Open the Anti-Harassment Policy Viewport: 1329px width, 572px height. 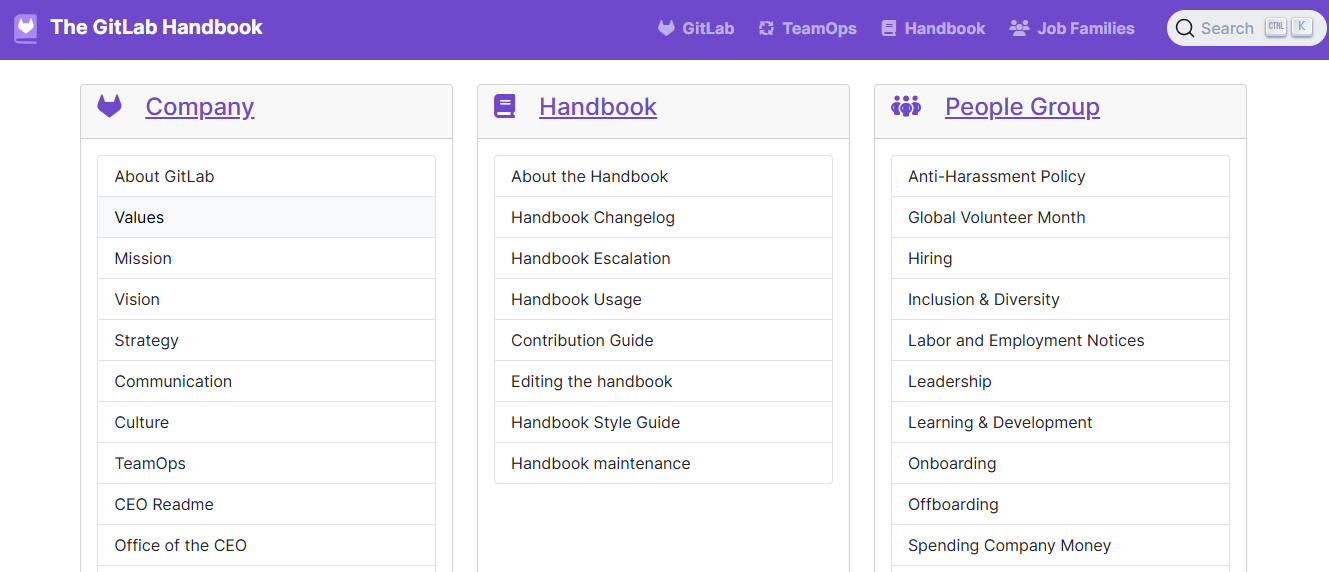(1060, 176)
